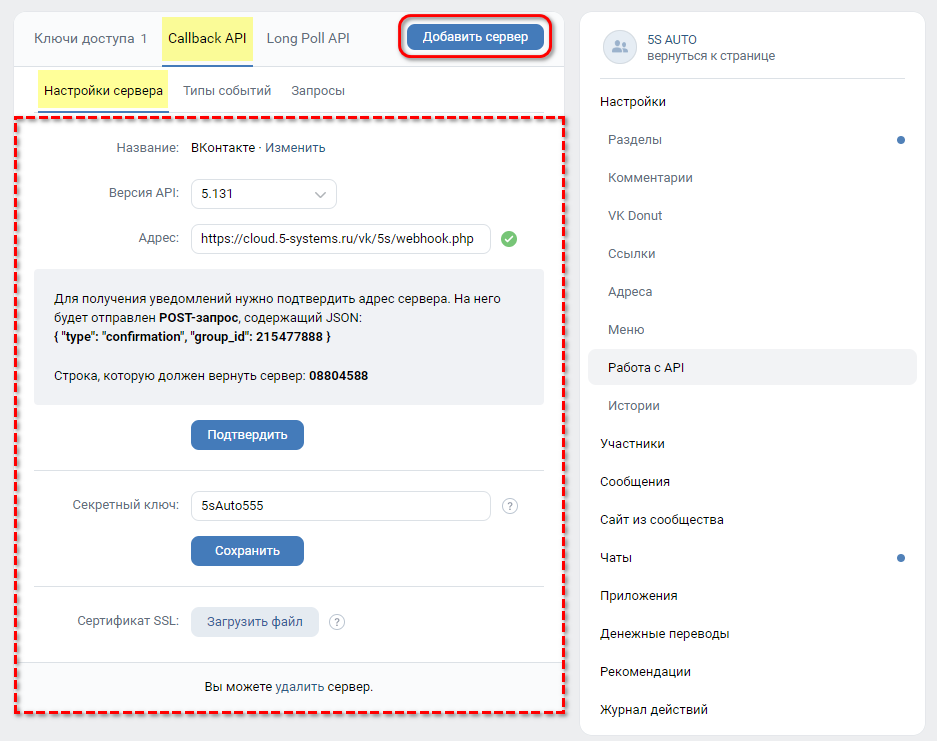Click the 5S AUTO community name
The width and height of the screenshot is (937, 741).
(x=672, y=39)
